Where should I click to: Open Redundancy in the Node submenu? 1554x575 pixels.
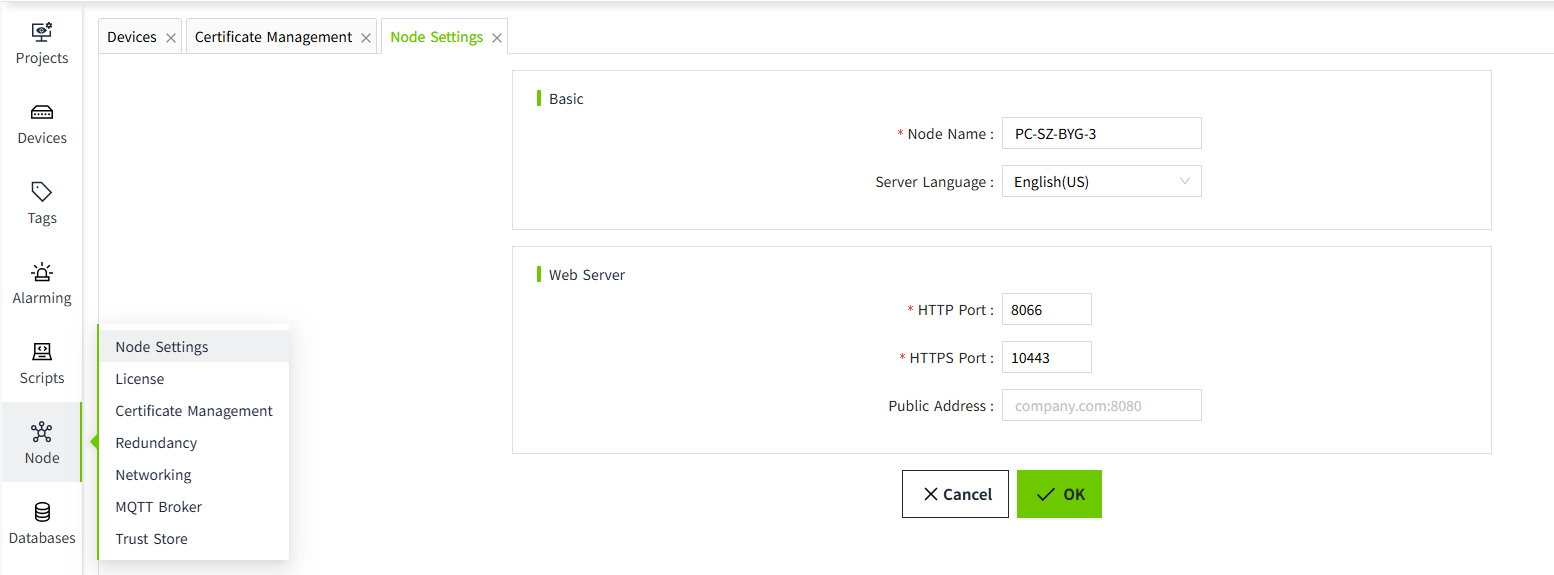coord(156,443)
